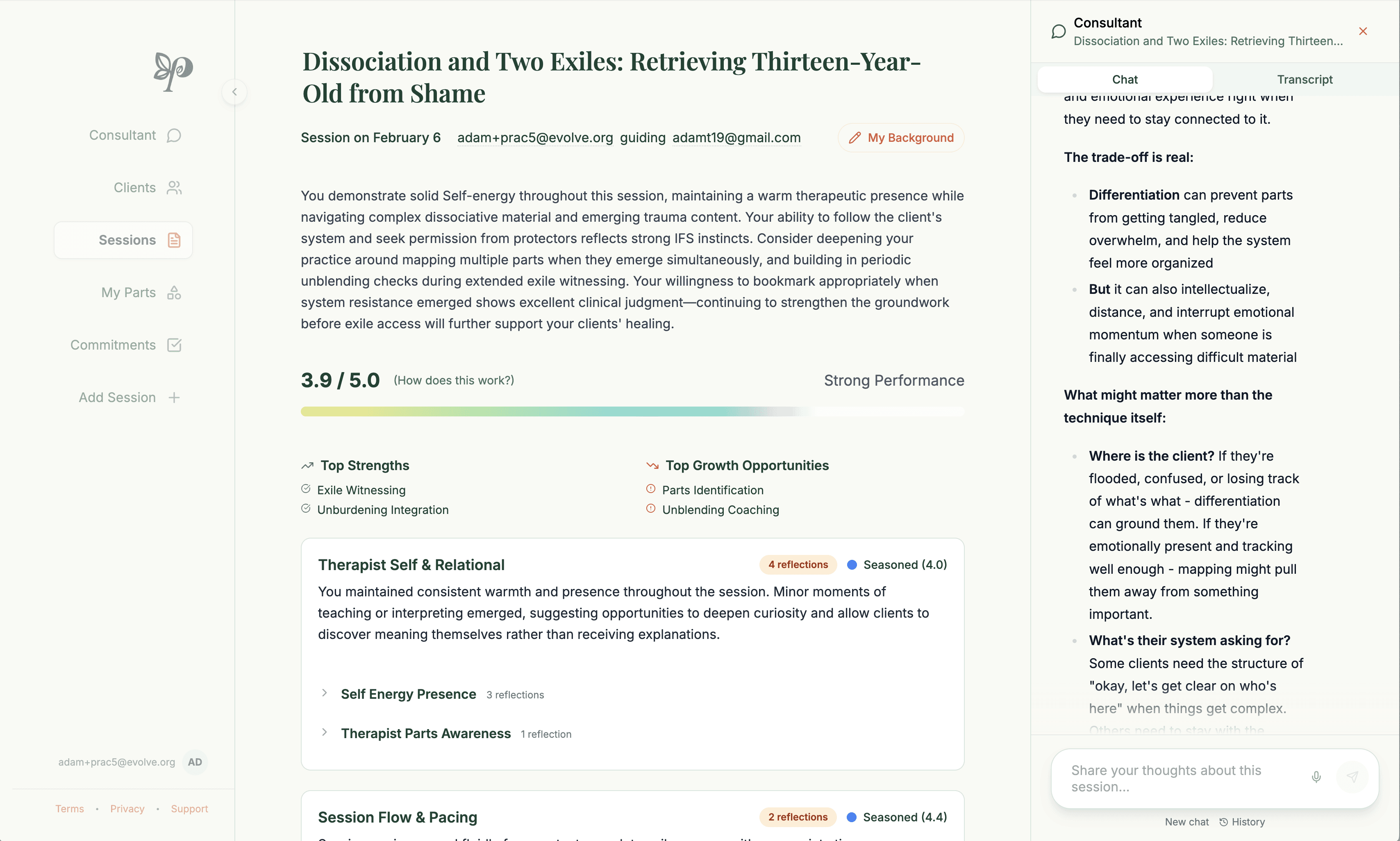
Task: Click the plus icon beside Add Session
Action: click(174, 397)
